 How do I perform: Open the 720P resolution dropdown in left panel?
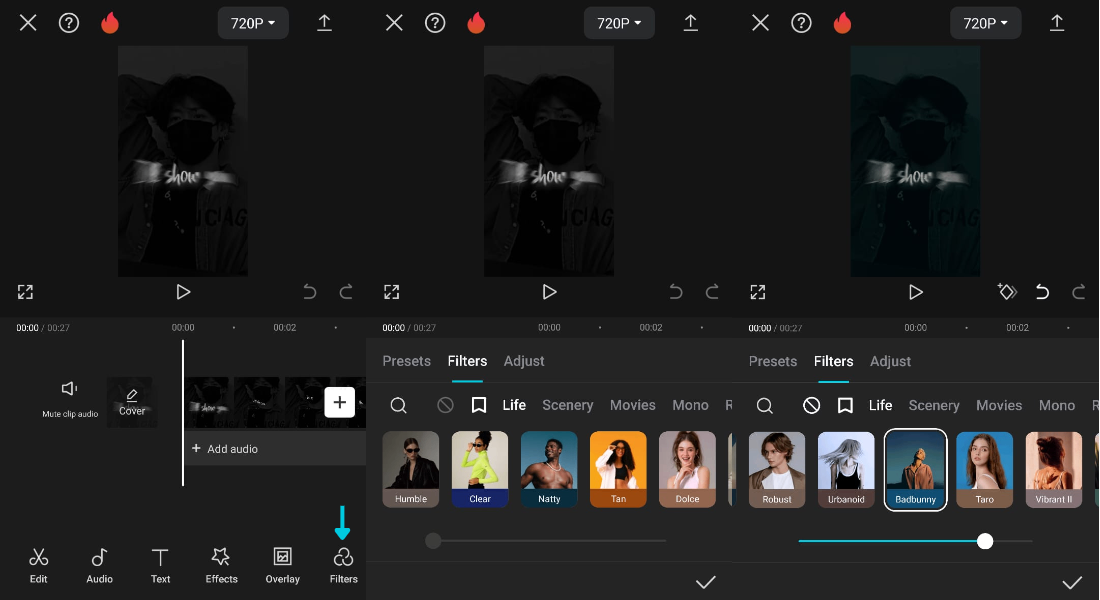tap(253, 23)
